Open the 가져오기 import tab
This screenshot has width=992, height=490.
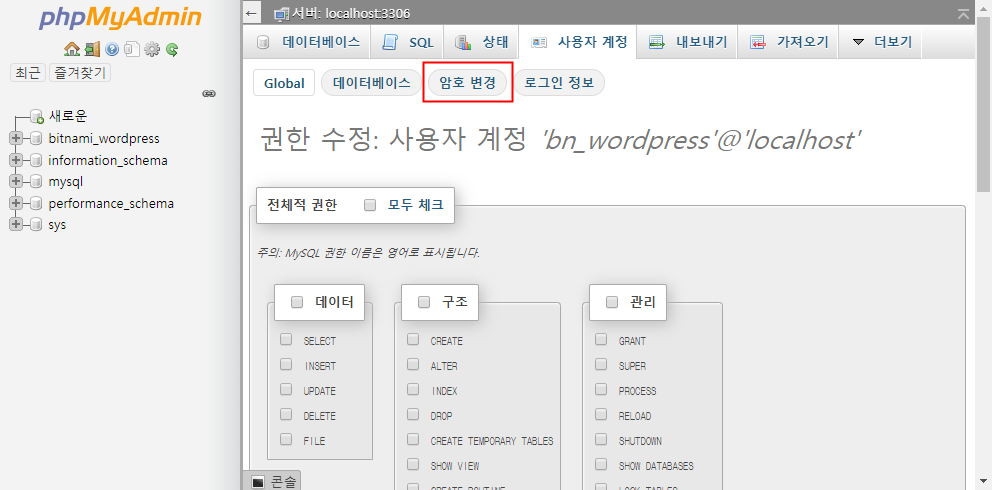[x=788, y=42]
